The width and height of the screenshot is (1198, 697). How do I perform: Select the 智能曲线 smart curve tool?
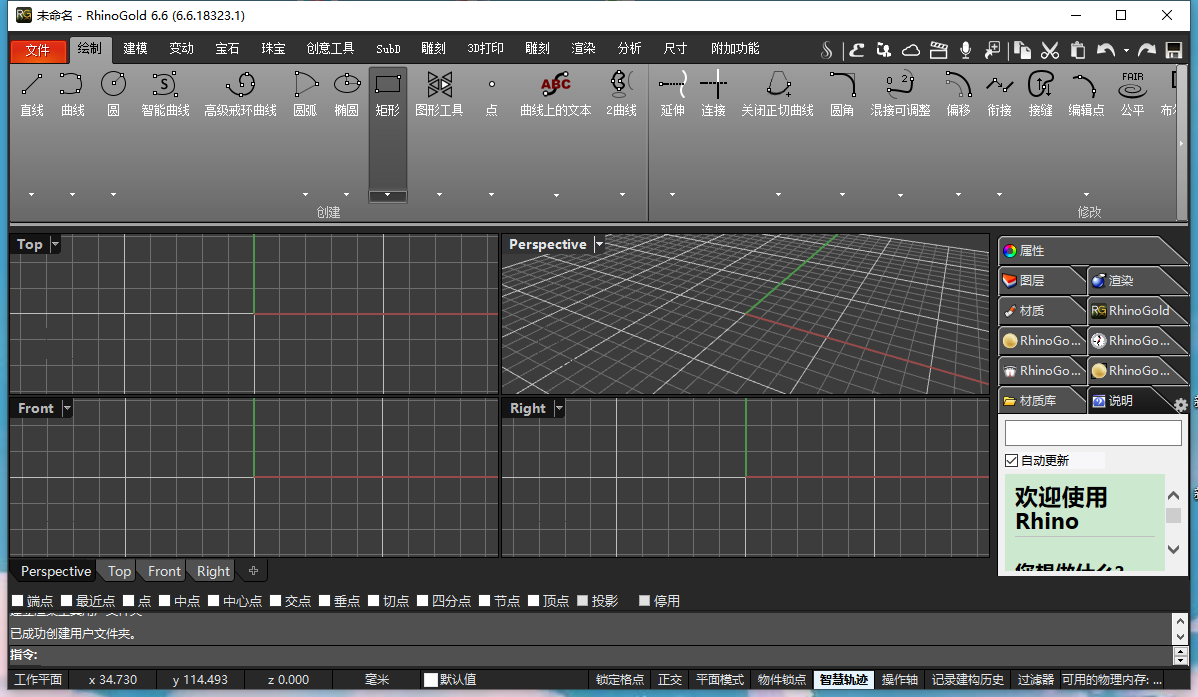point(165,94)
